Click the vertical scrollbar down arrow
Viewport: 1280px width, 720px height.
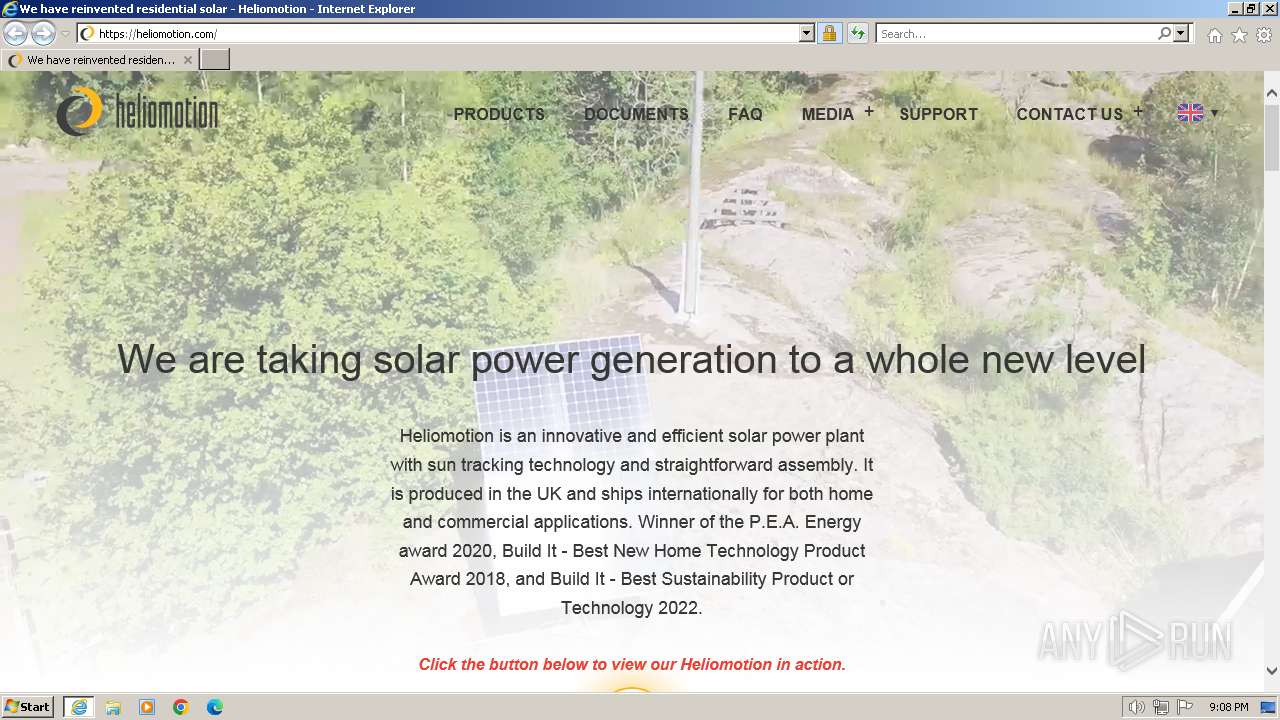point(1271,671)
